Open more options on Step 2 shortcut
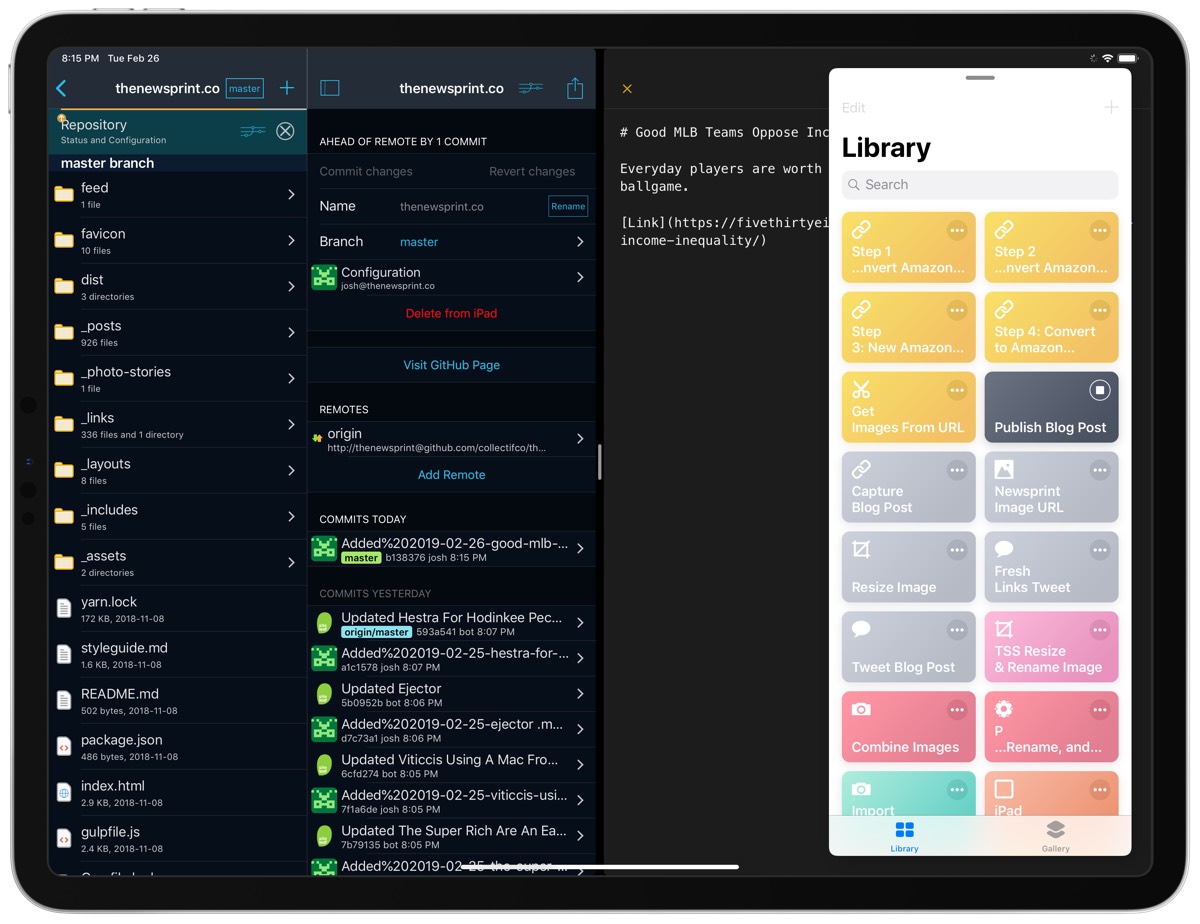The image size is (1200, 924). [1100, 231]
